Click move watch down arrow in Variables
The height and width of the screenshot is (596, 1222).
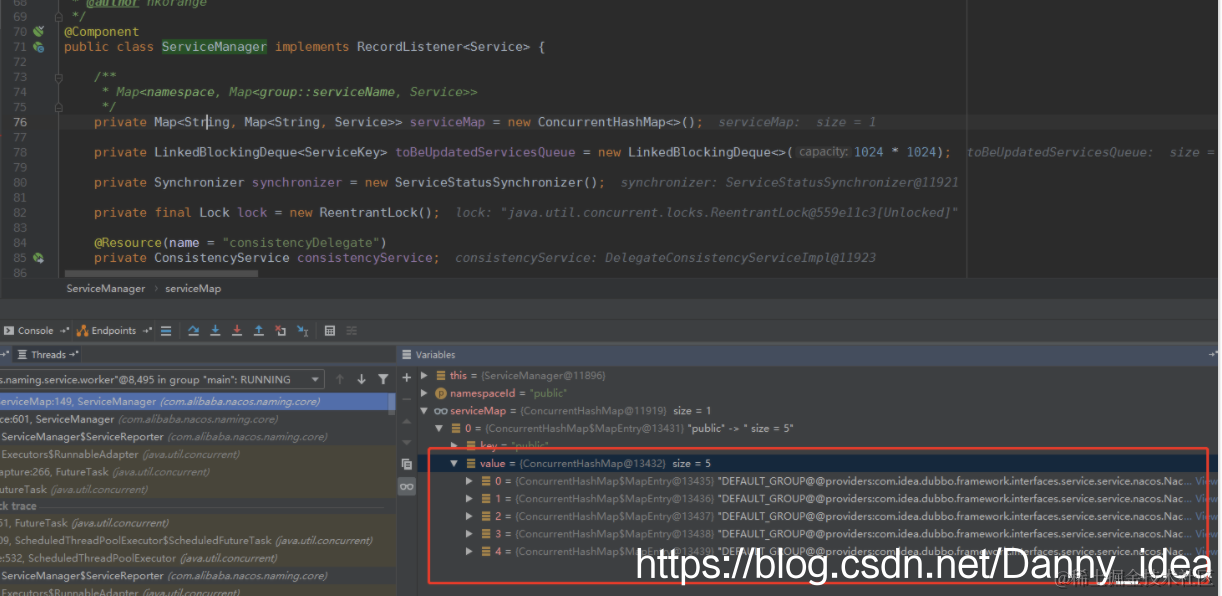point(406,442)
